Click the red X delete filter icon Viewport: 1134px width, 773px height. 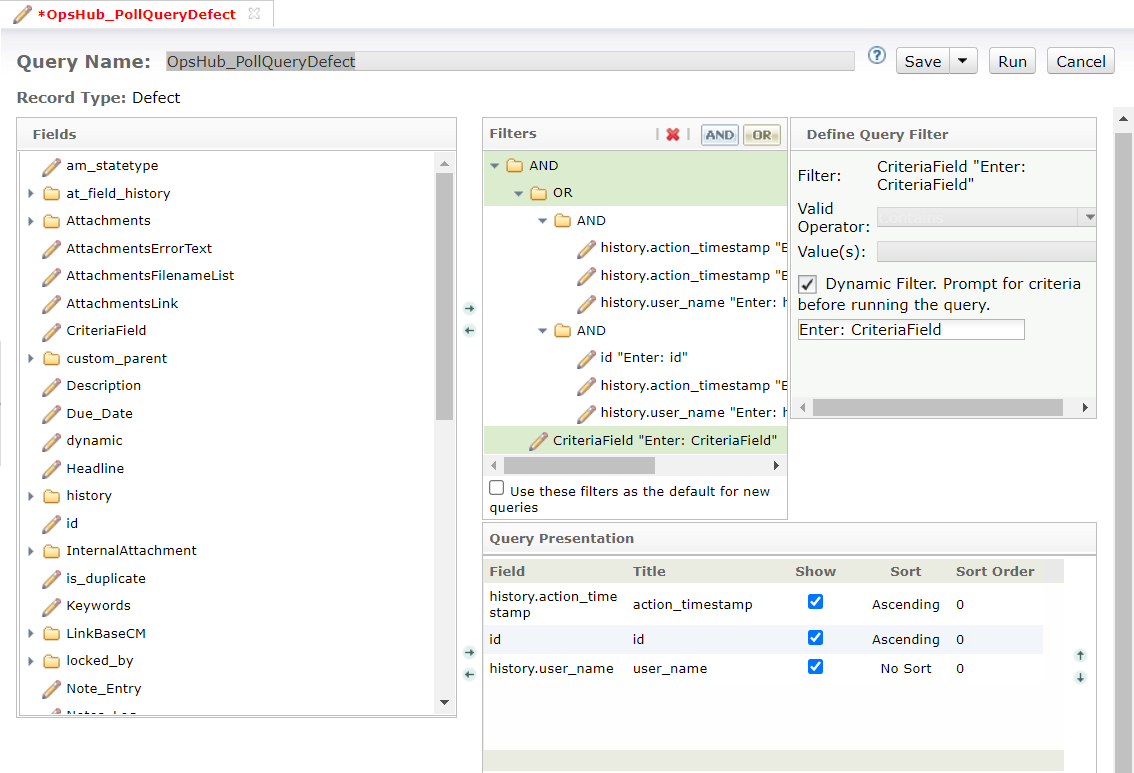673,135
